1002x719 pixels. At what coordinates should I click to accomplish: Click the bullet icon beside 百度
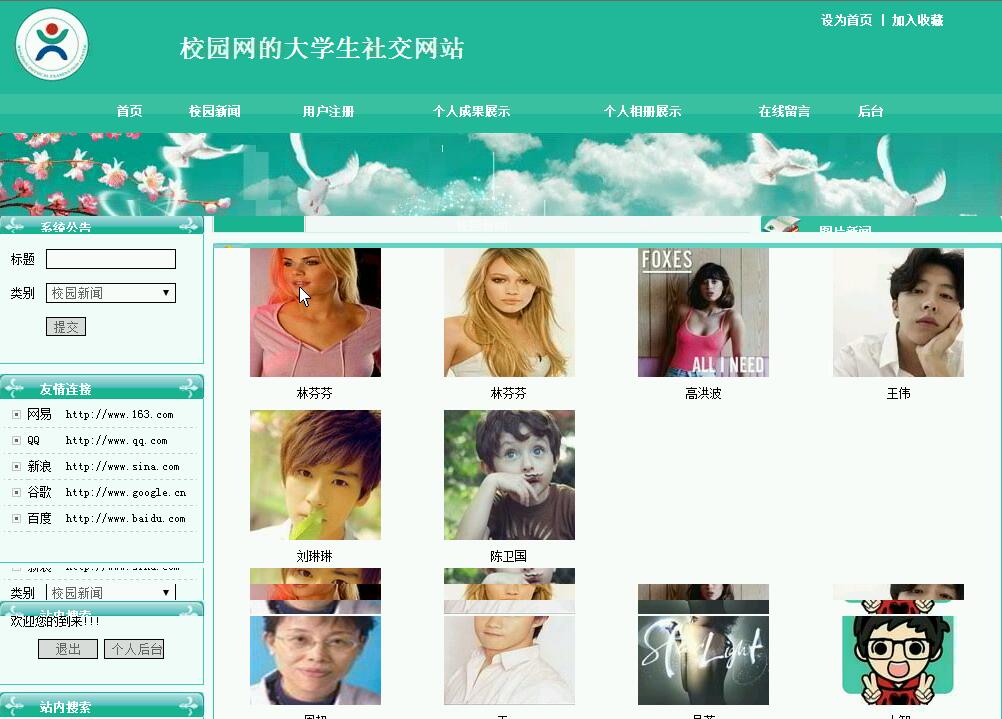click(x=17, y=518)
